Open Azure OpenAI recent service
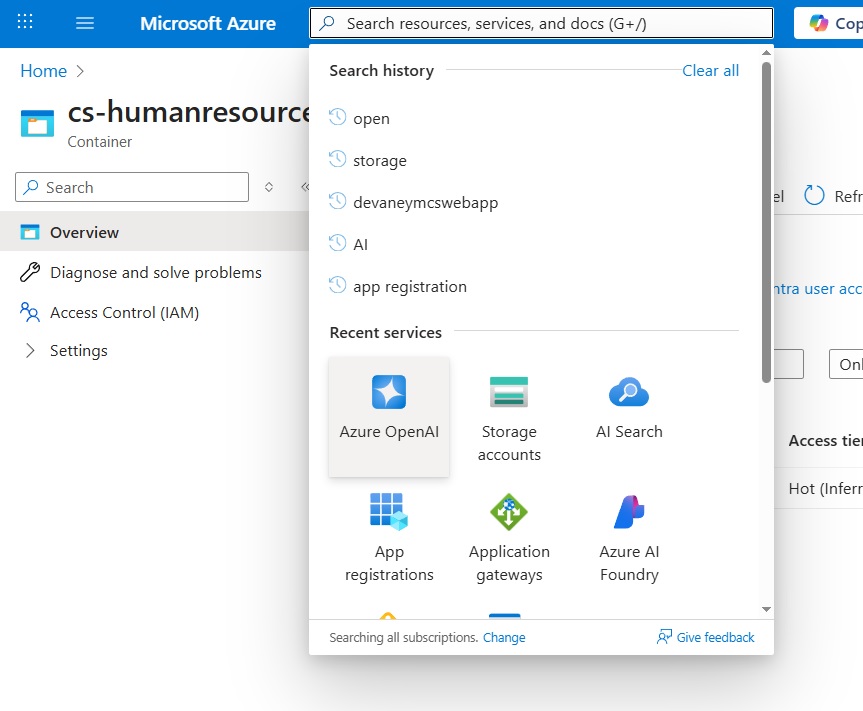 [x=389, y=417]
